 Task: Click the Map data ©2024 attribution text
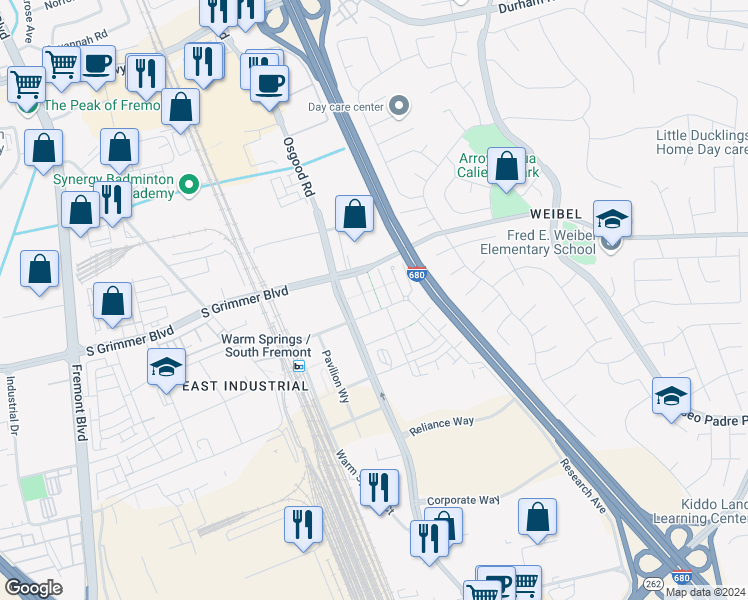[705, 592]
